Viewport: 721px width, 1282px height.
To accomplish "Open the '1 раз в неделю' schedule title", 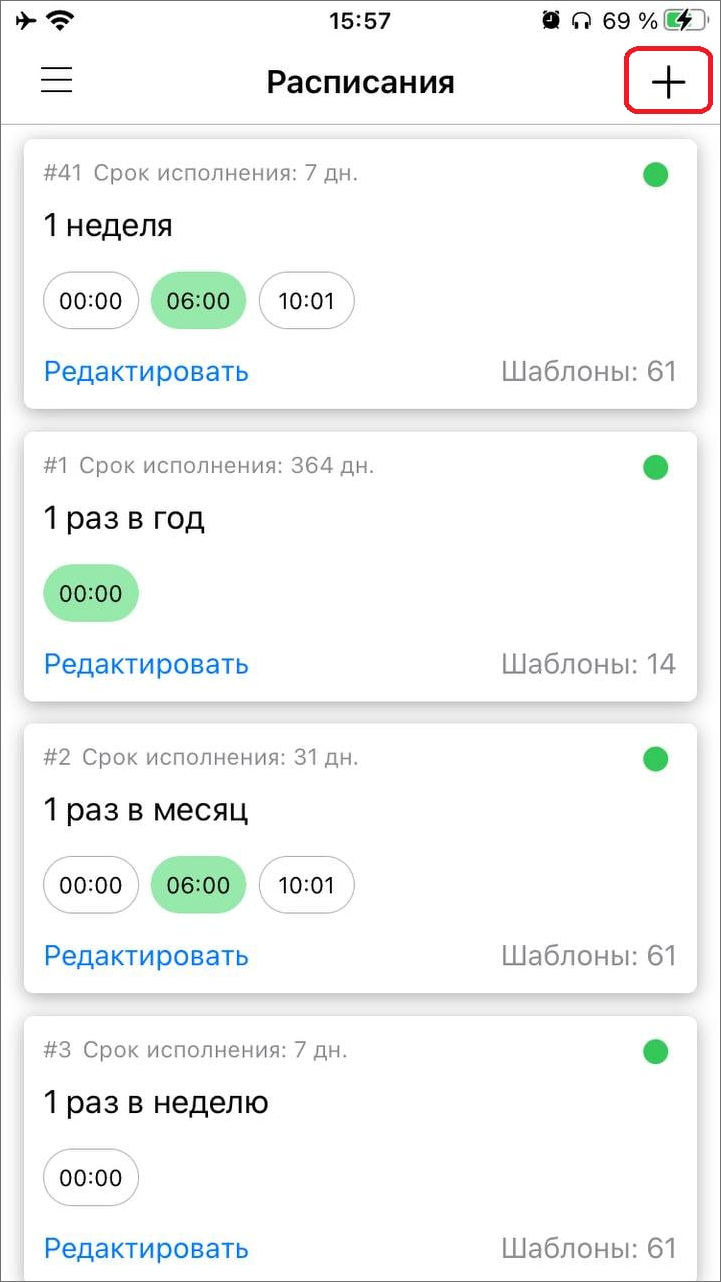I will 156,1103.
